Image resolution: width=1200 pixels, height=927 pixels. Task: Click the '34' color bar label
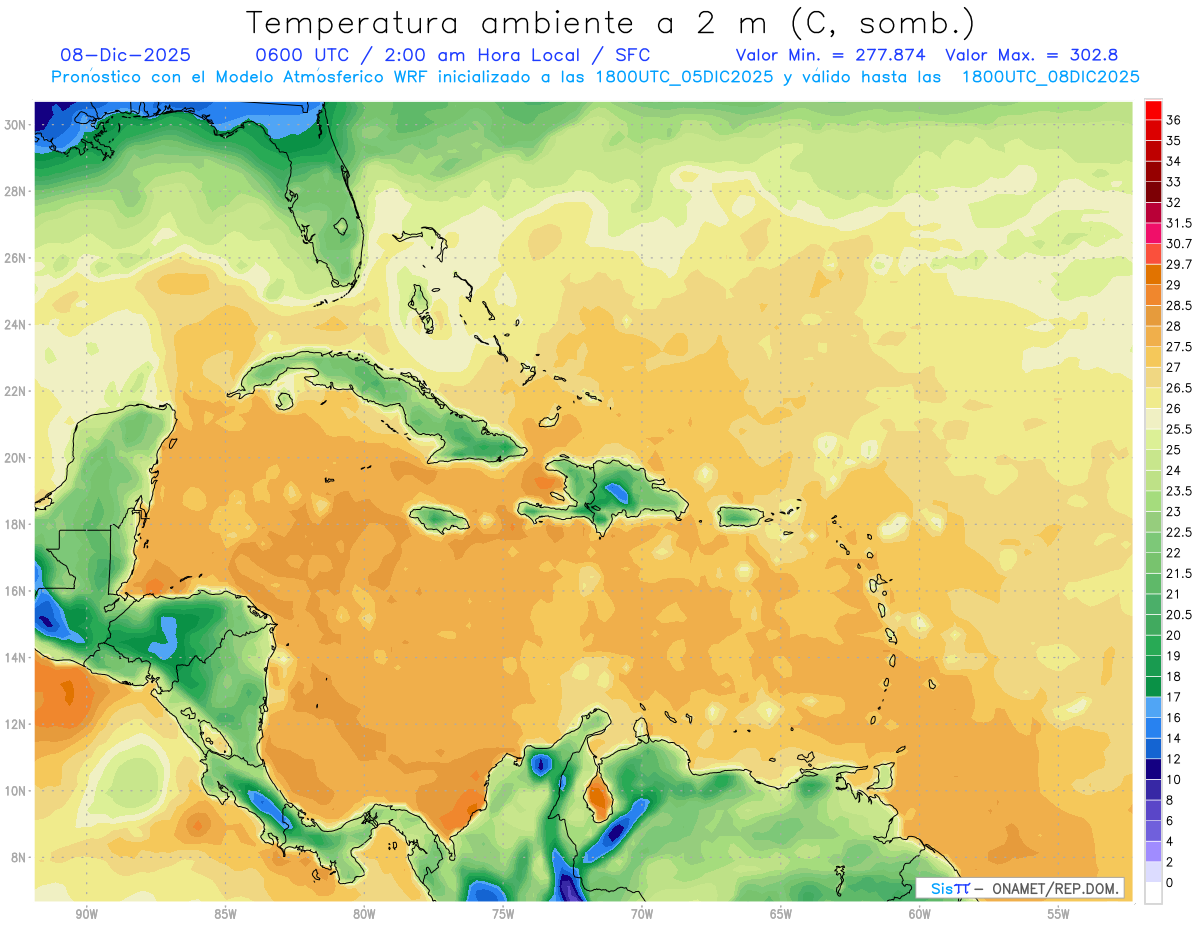click(1174, 161)
